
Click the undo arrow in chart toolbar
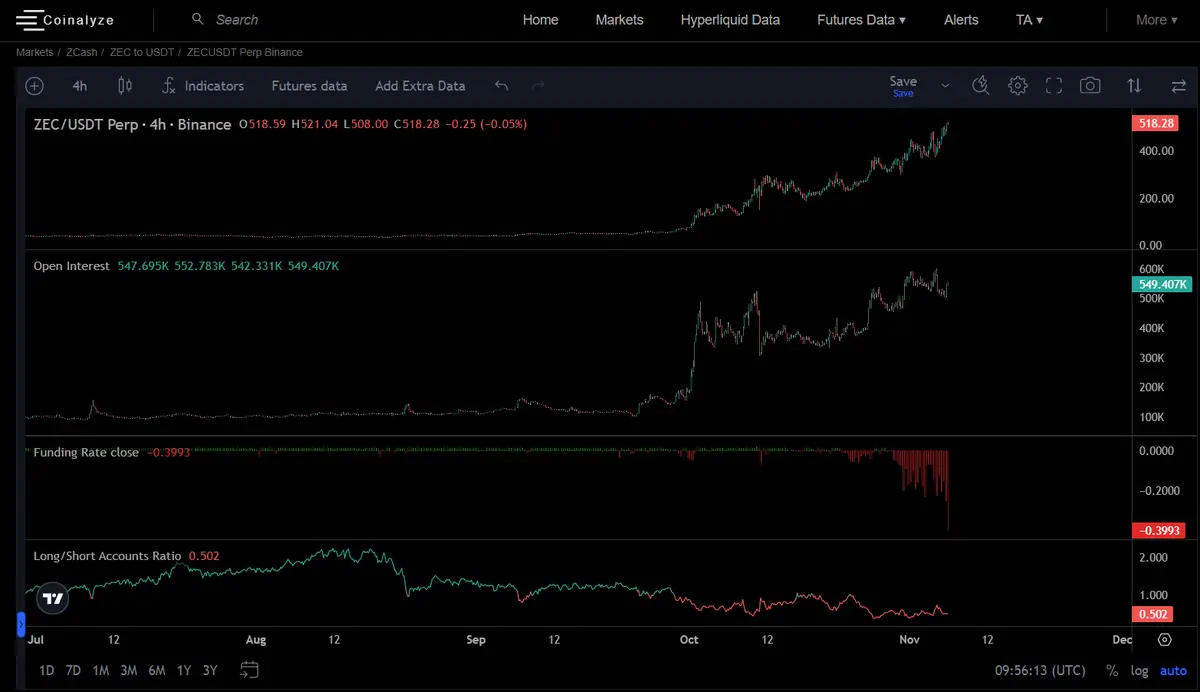(502, 86)
